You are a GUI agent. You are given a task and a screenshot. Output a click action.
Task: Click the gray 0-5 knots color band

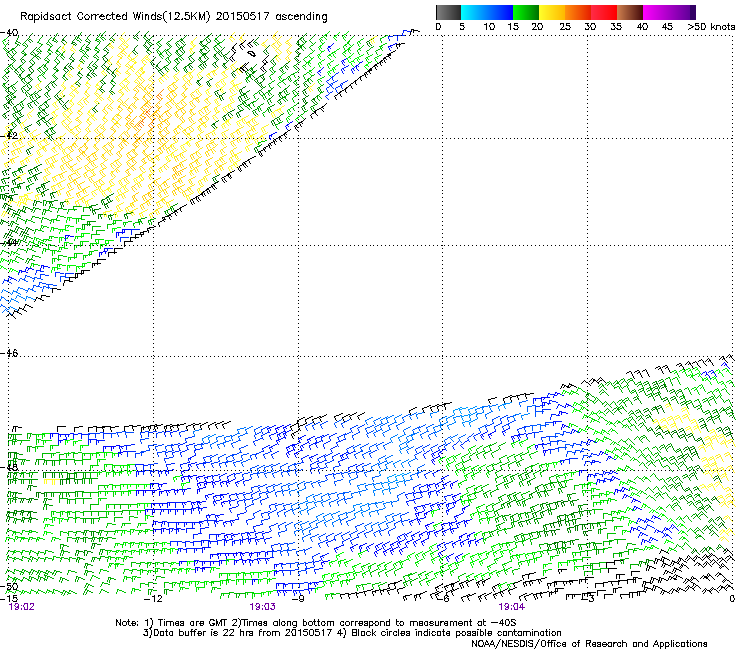tap(448, 12)
